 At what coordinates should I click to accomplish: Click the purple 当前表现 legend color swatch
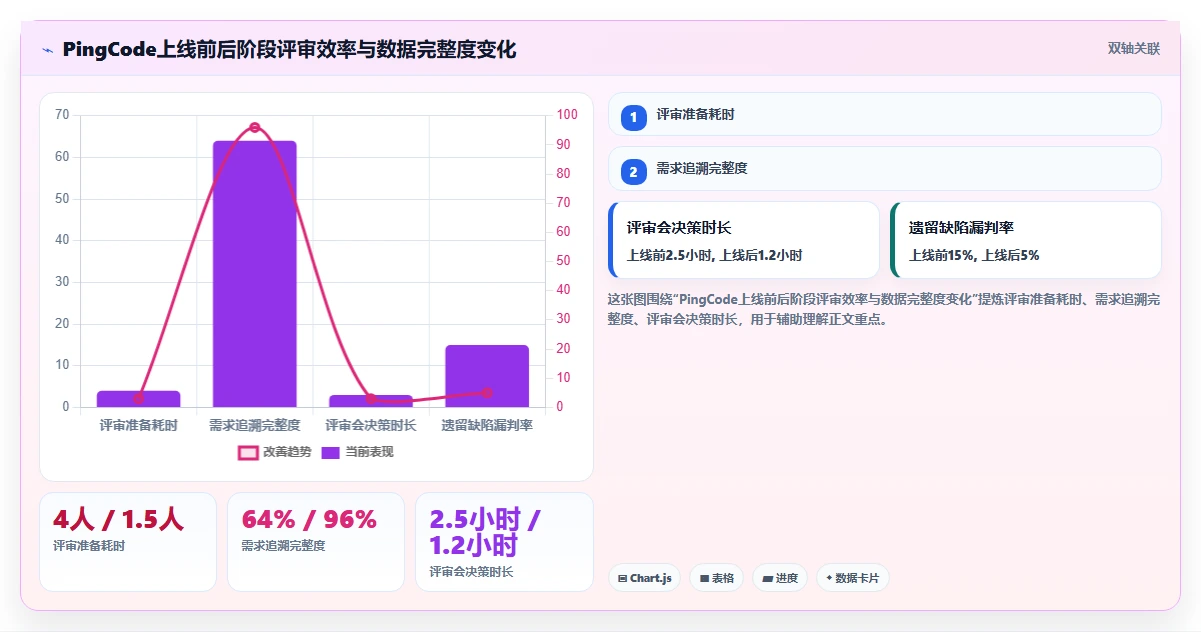pos(330,452)
